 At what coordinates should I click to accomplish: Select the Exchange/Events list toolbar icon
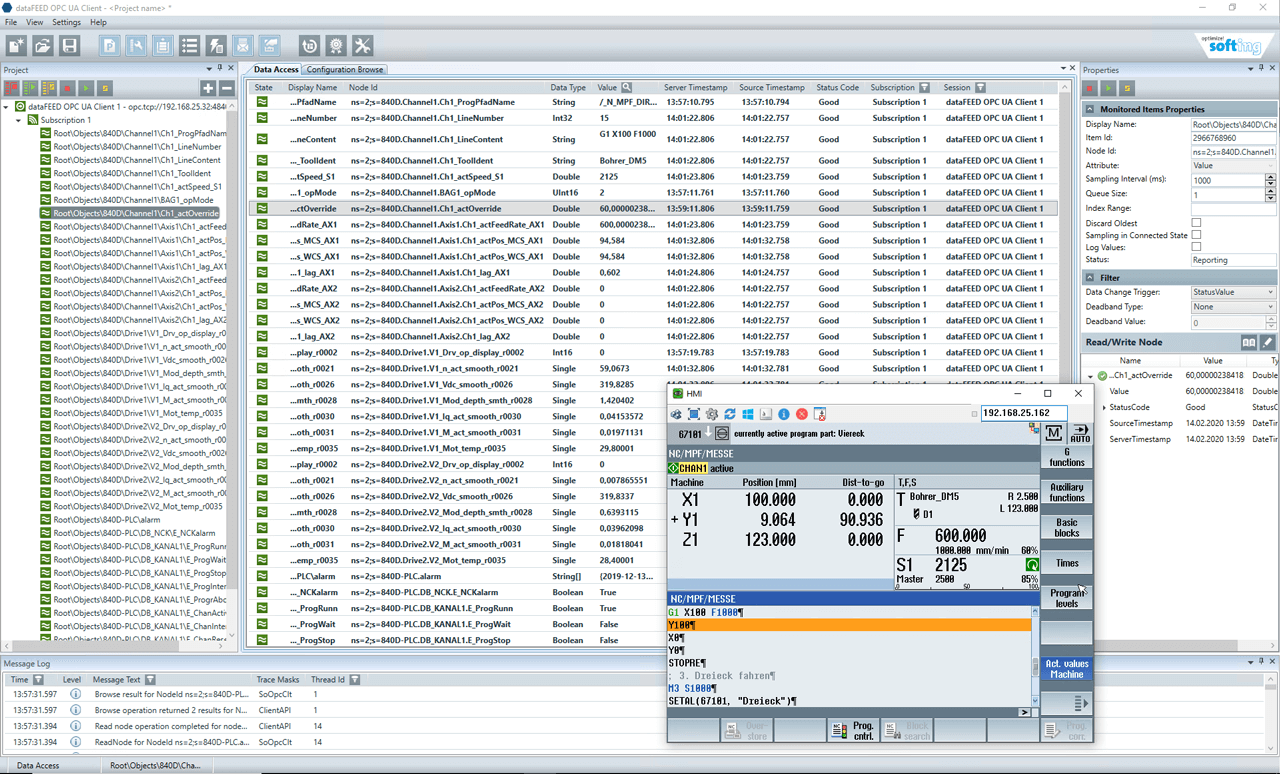tap(188, 45)
